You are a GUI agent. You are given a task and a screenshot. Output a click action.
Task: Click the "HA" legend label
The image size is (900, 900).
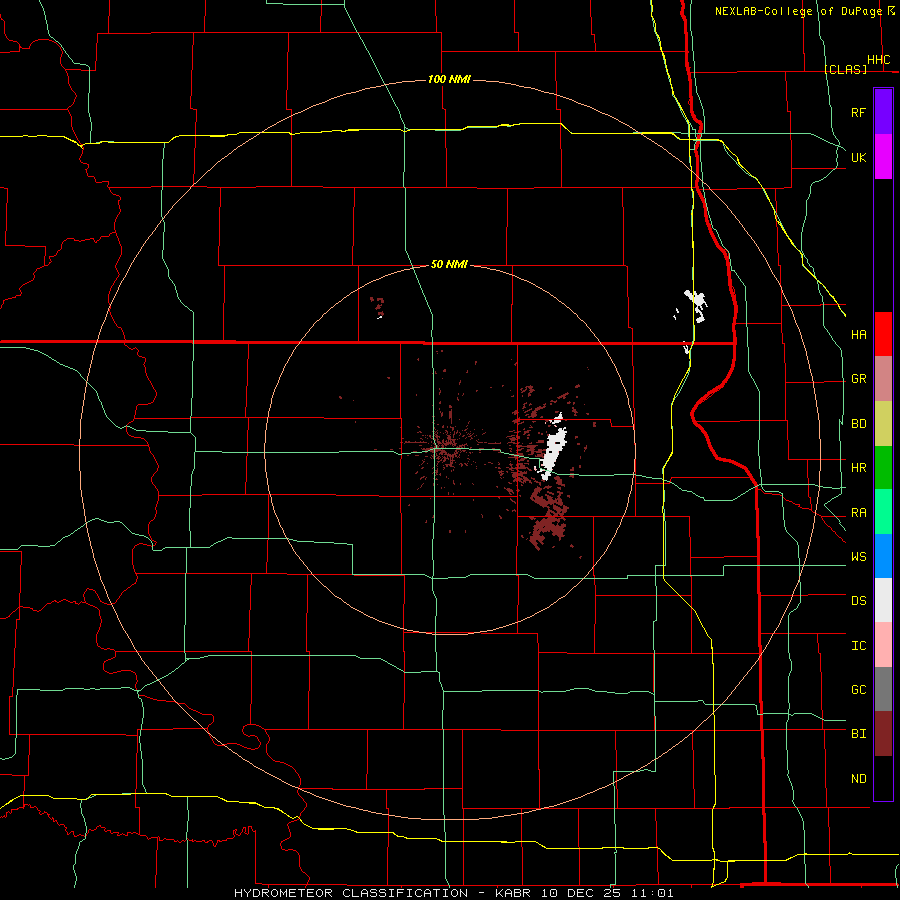pos(859,335)
